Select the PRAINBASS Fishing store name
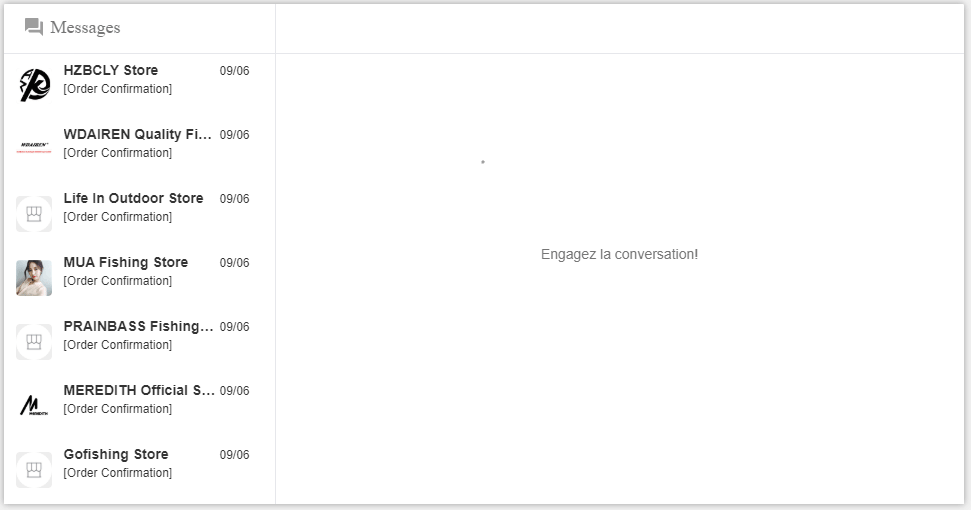Screen dimensions: 971x510 (x=138, y=326)
